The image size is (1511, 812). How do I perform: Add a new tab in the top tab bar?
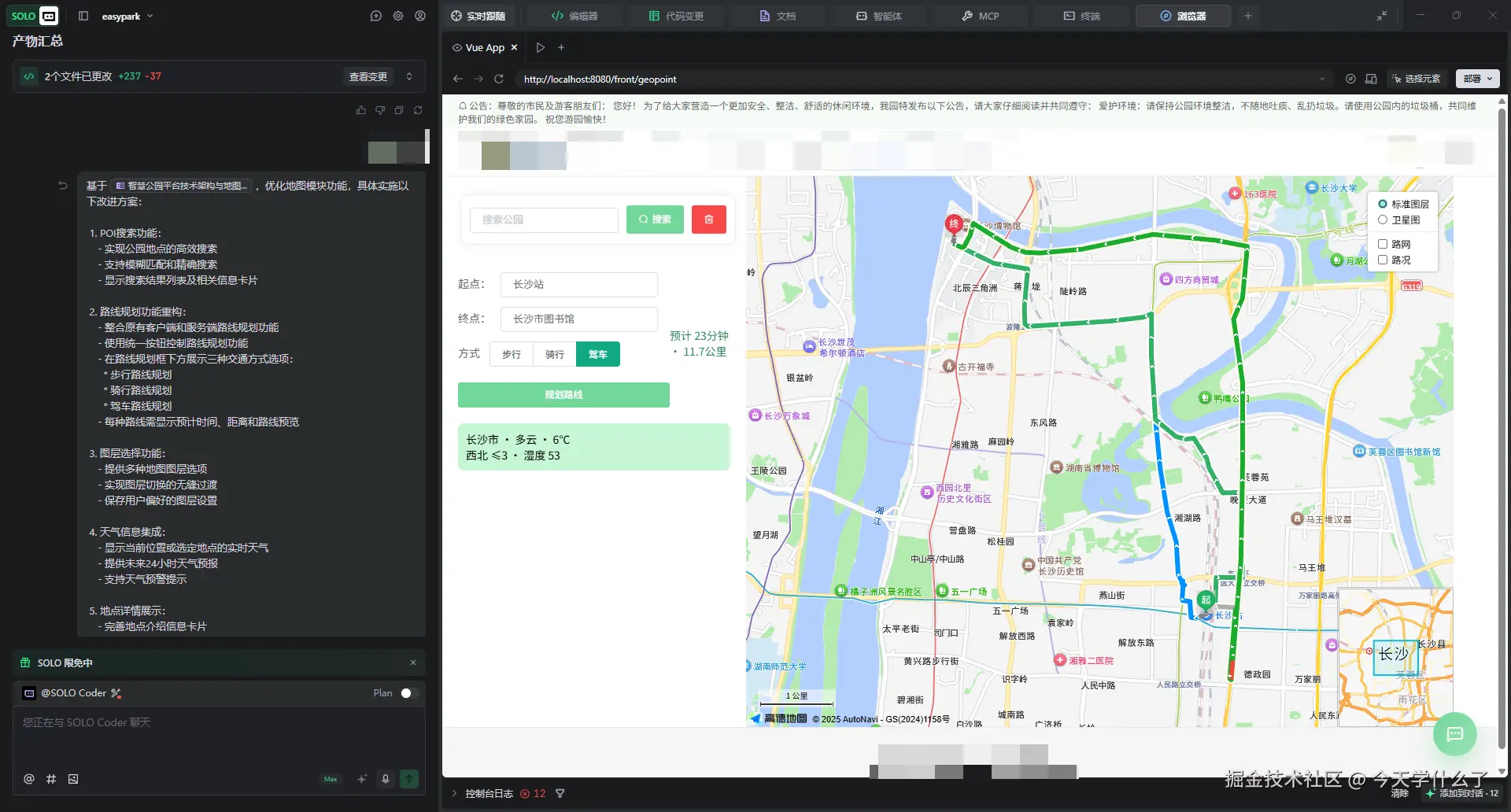pyautogui.click(x=1248, y=16)
